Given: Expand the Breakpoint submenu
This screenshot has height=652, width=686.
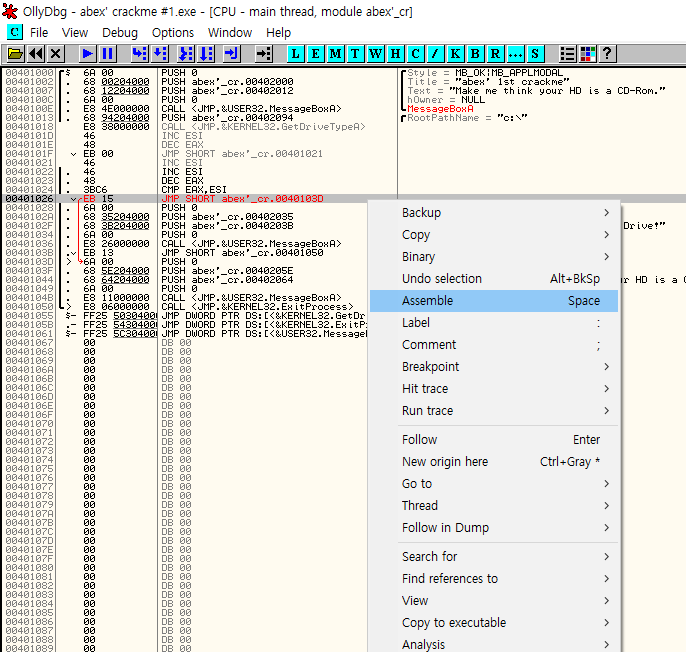Looking at the screenshot, I should pos(494,367).
